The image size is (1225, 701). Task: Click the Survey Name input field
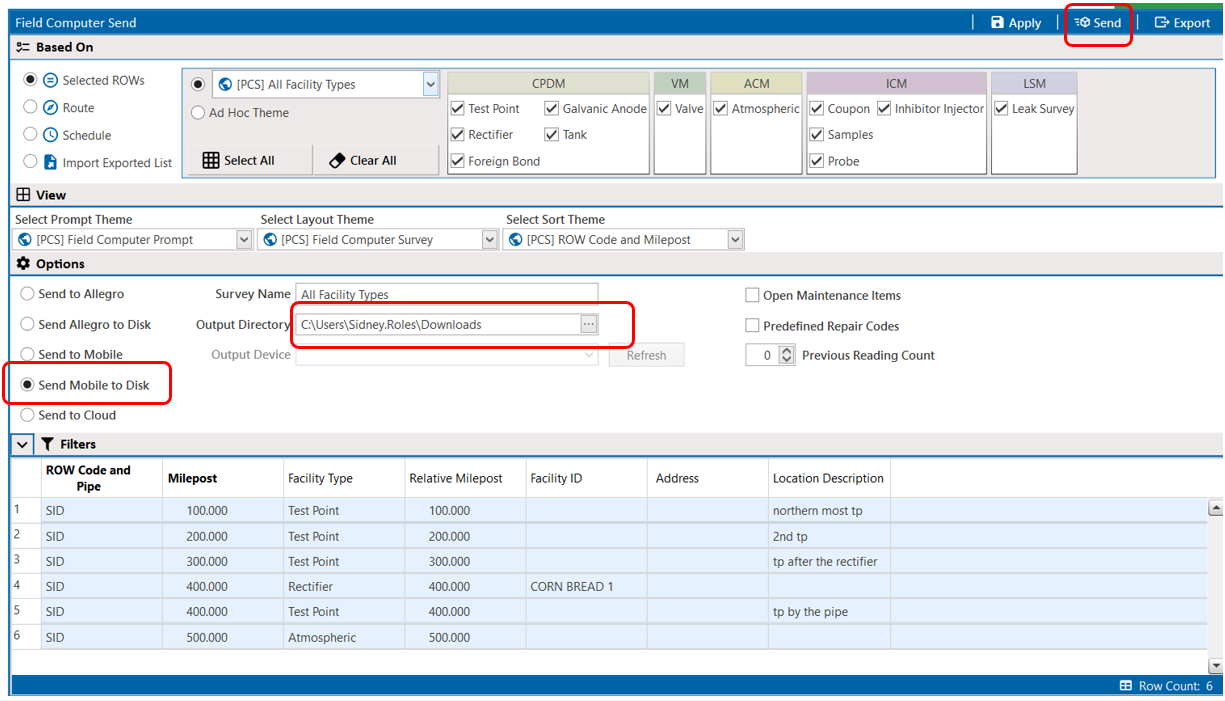(x=447, y=294)
